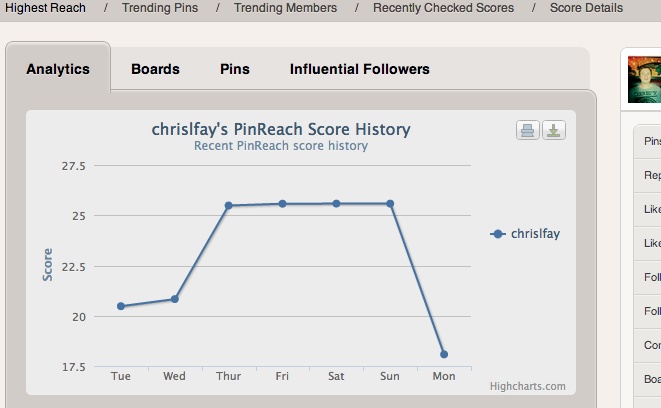661x408 pixels.
Task: Click the Score Details breadcrumb
Action: coord(586,8)
